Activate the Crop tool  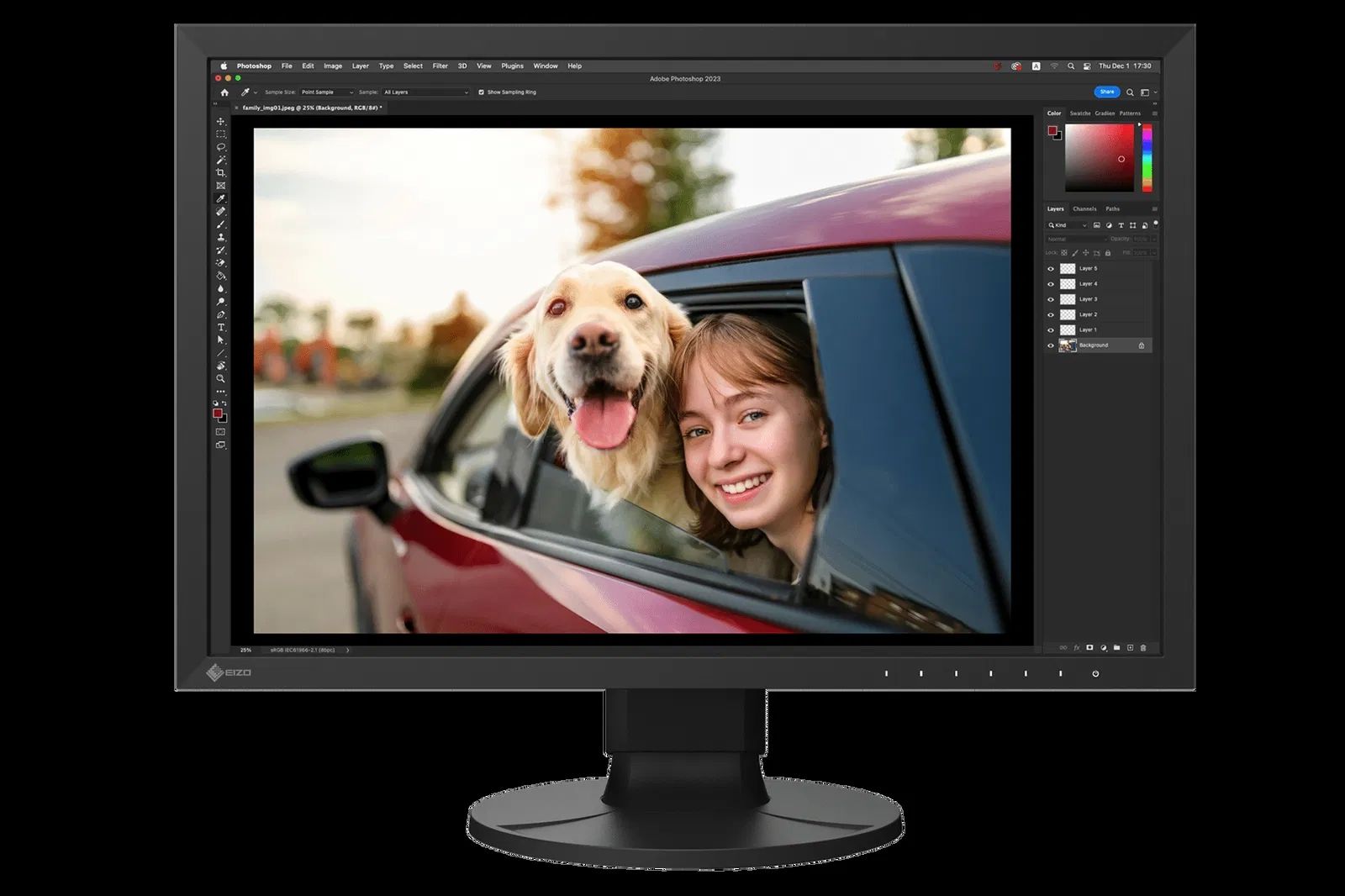(x=220, y=171)
